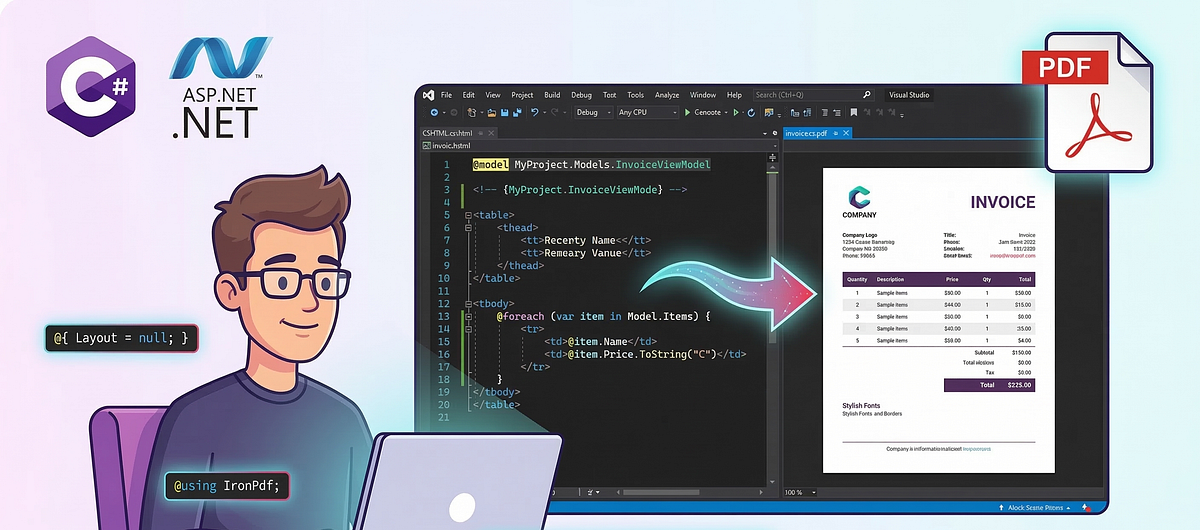Collapse the thead element on line 6
1200x530 pixels.
pos(468,228)
